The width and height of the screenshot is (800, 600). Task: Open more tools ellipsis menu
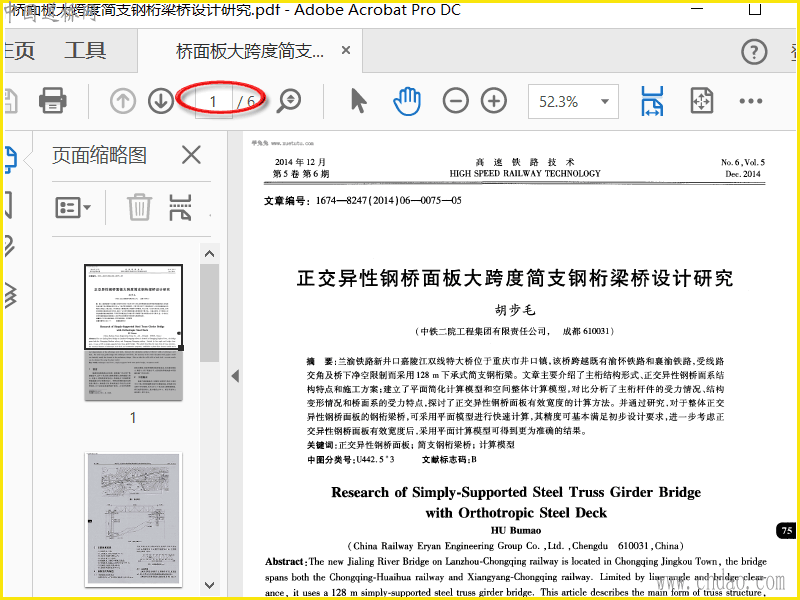tap(751, 101)
